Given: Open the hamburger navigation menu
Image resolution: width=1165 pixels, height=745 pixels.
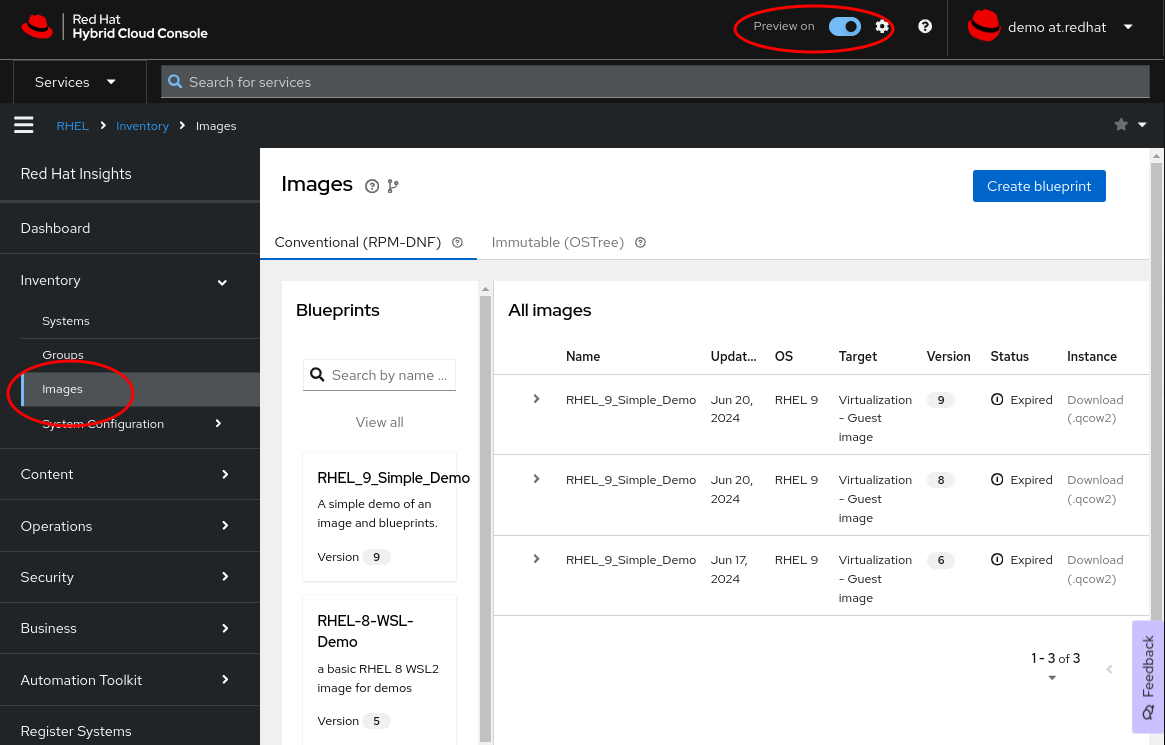Looking at the screenshot, I should 24,125.
